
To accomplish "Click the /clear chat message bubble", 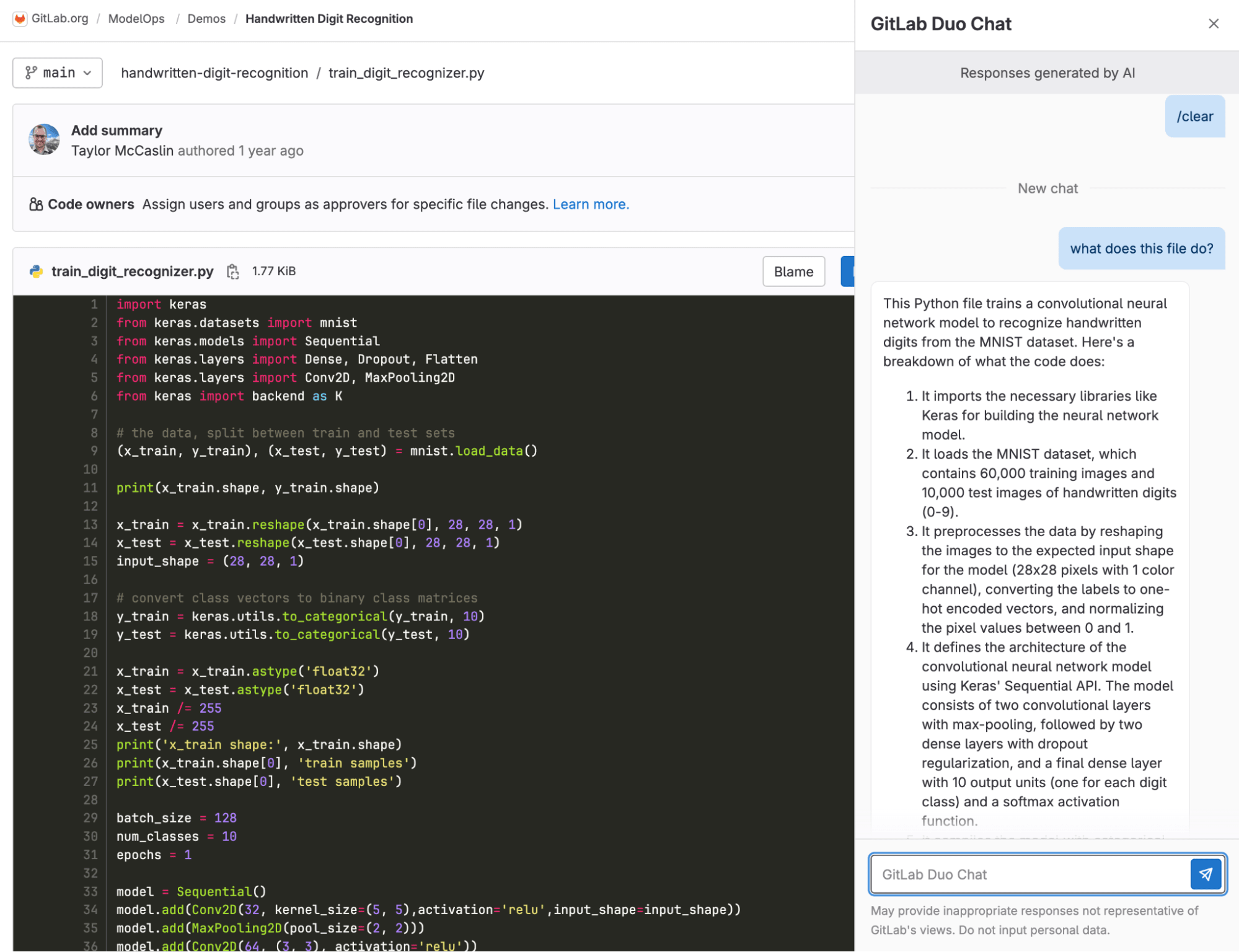I will (1194, 117).
